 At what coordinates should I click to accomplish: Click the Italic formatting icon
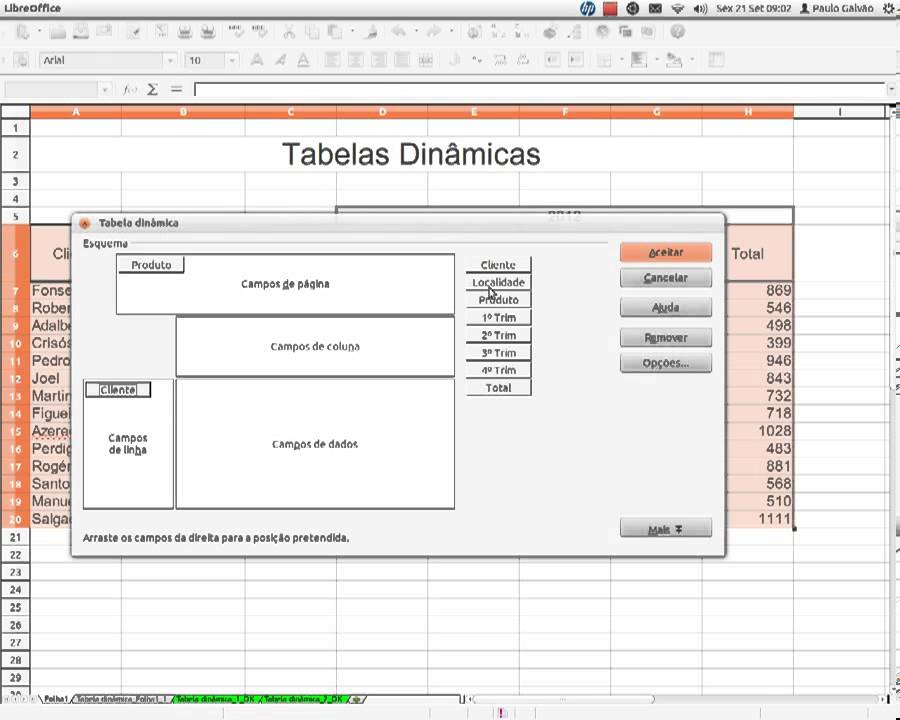coord(280,60)
